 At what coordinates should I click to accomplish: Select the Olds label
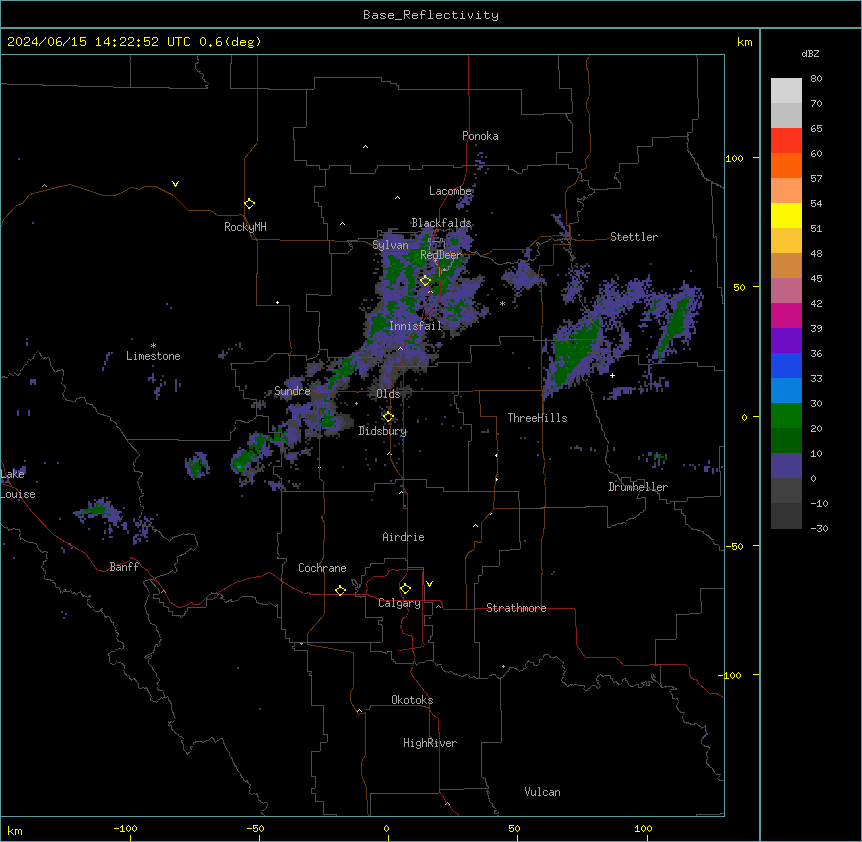click(x=388, y=394)
